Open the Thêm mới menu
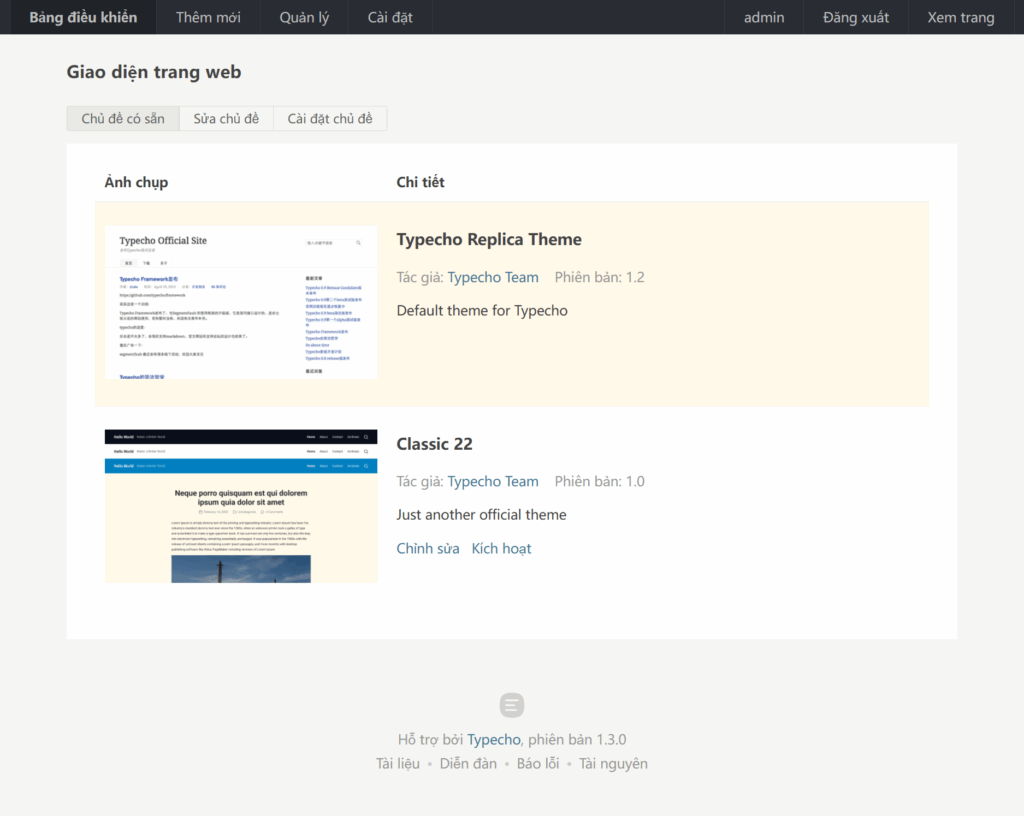Viewport: 1024px width, 816px height. point(208,17)
